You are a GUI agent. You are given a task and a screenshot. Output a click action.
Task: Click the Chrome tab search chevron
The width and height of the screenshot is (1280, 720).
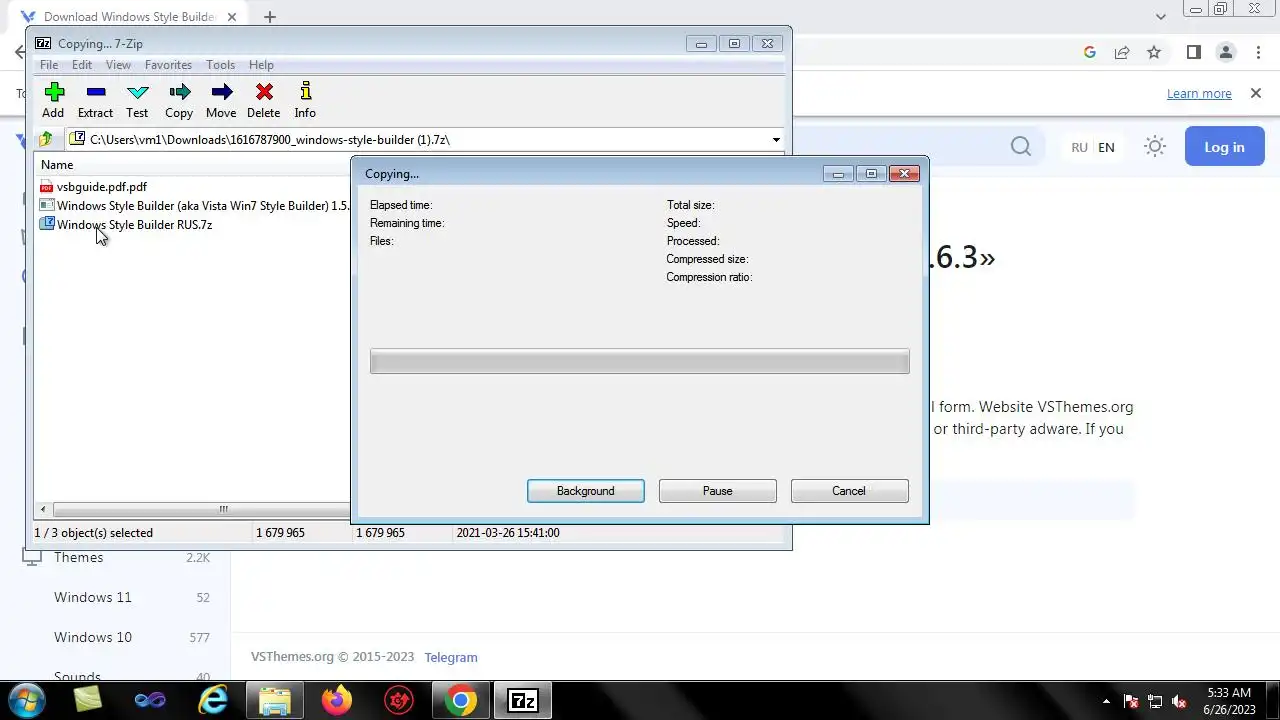pyautogui.click(x=1161, y=16)
